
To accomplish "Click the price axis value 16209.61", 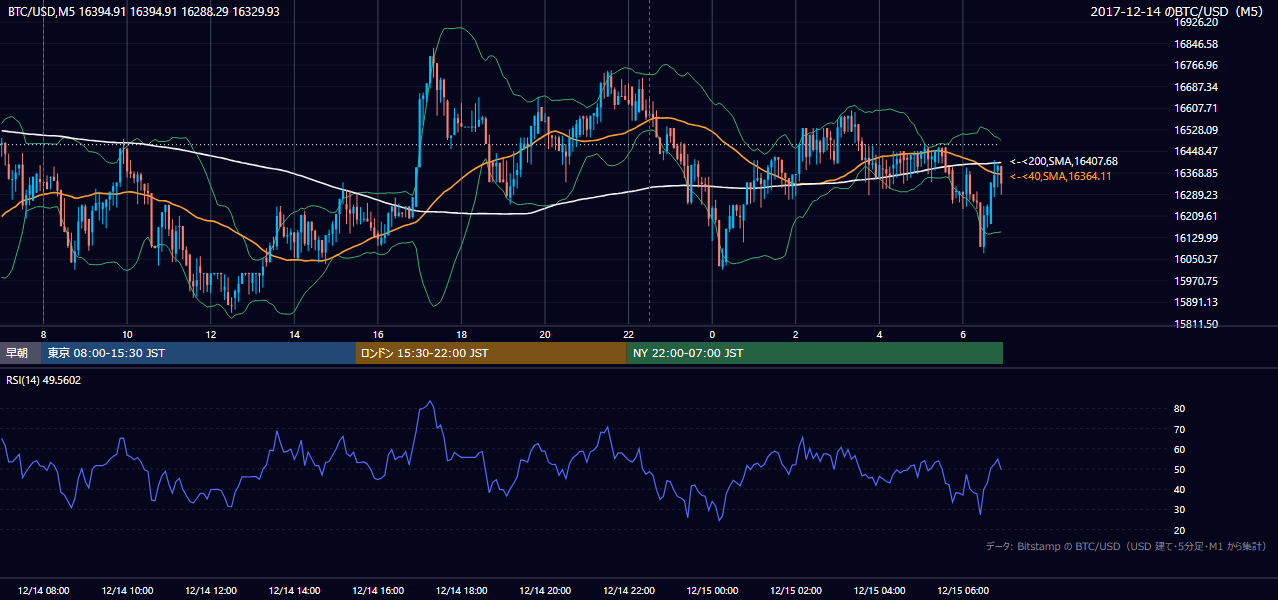I will coord(1195,216).
